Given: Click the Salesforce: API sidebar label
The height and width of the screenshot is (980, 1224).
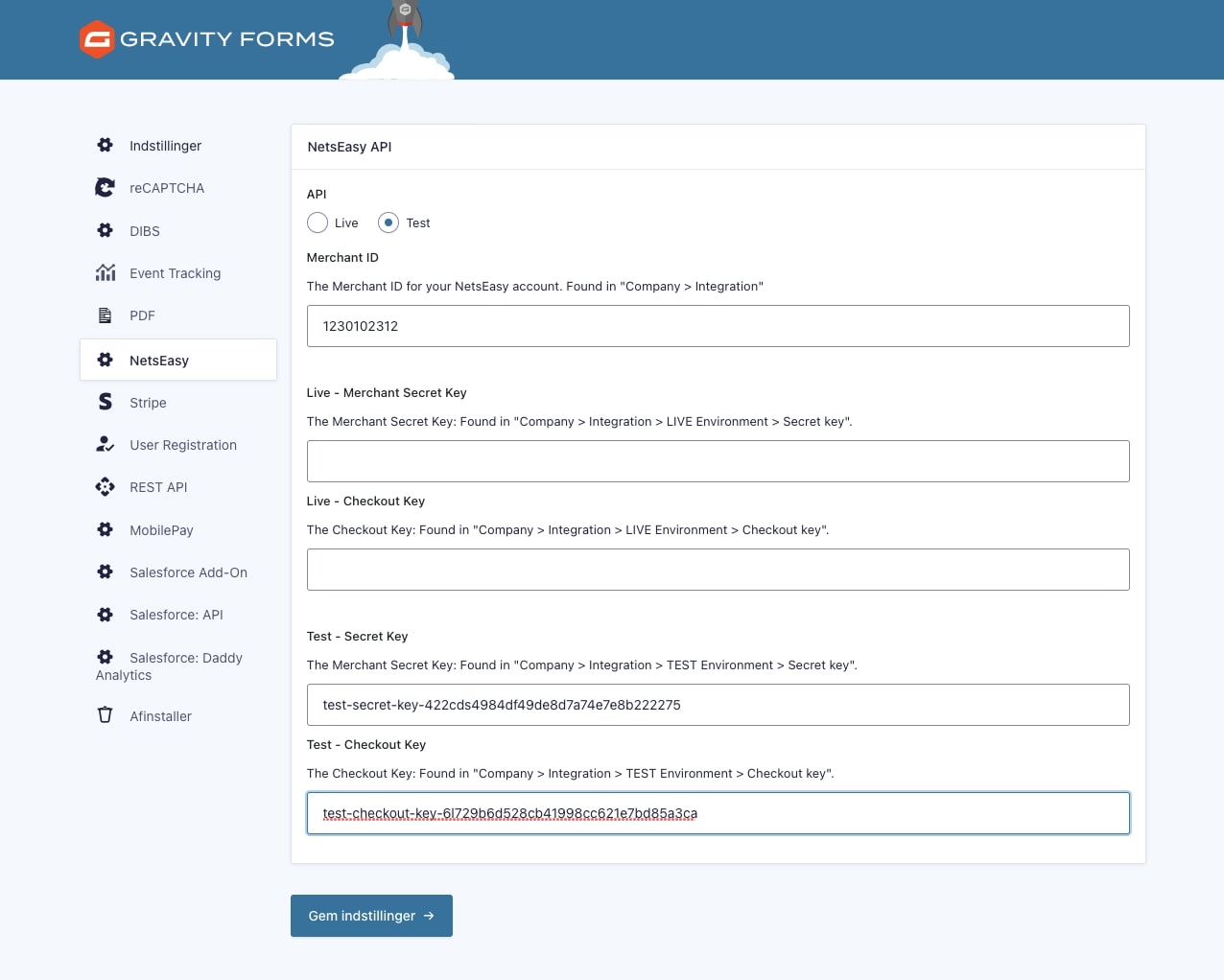Looking at the screenshot, I should click(x=177, y=615).
